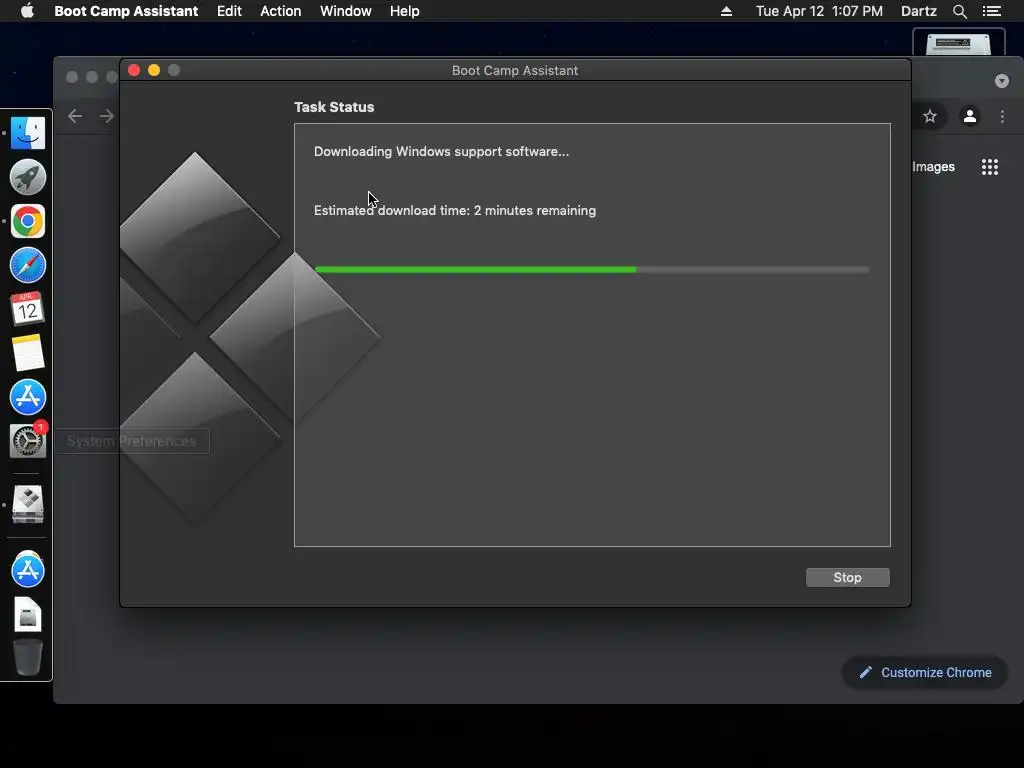Click 'Estimated download time: 2 minutes remaining'
The height and width of the screenshot is (768, 1024).
(x=455, y=210)
